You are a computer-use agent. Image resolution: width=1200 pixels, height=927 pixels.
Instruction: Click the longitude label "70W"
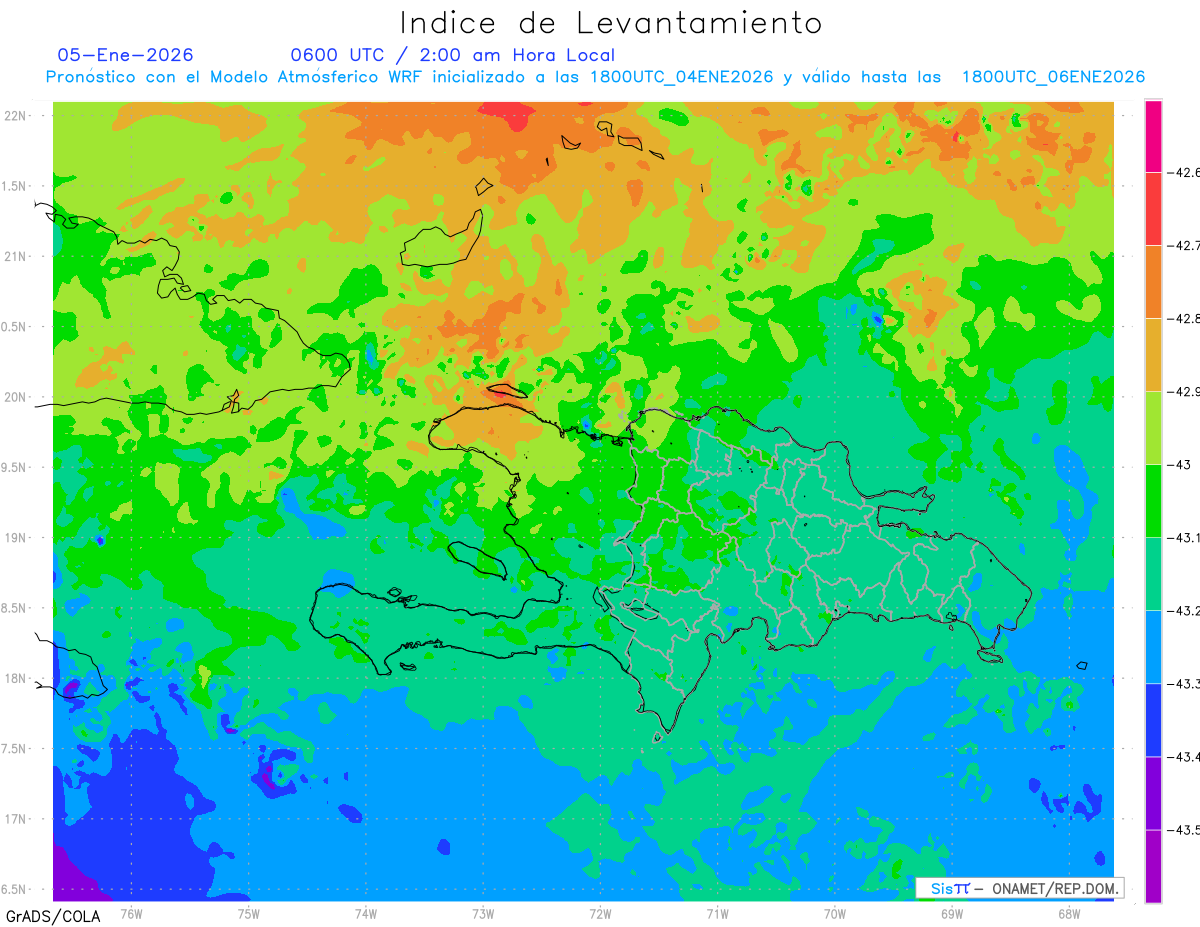coord(834,914)
